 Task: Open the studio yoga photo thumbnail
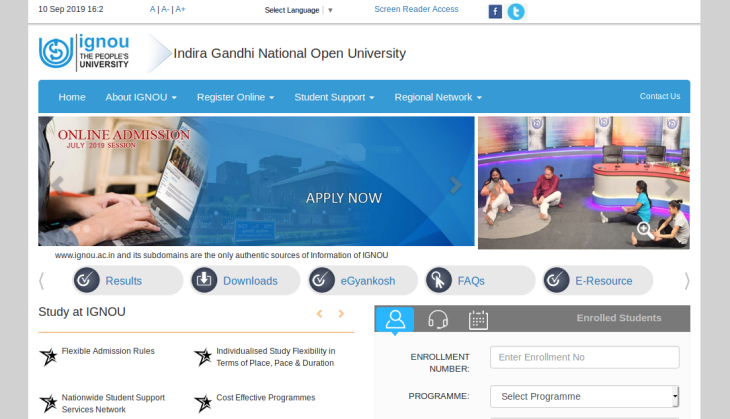click(584, 182)
